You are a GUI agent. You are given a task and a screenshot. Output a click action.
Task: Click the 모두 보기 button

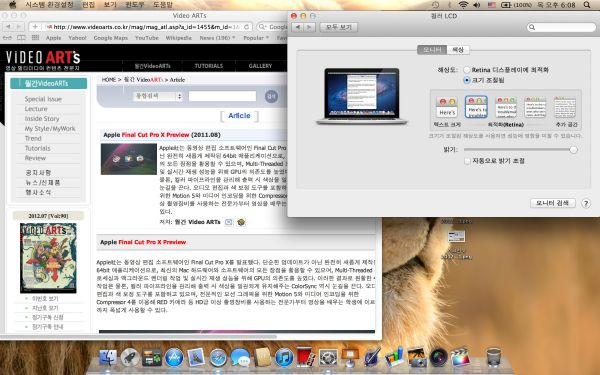339,28
